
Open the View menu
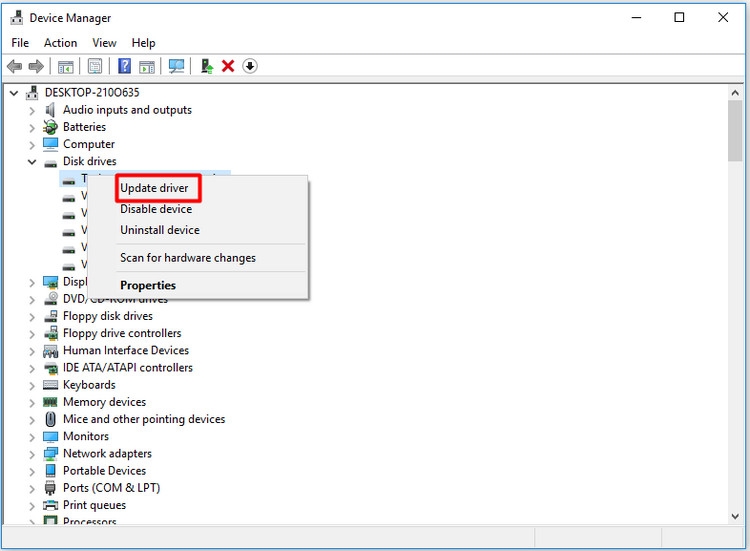pyautogui.click(x=104, y=43)
